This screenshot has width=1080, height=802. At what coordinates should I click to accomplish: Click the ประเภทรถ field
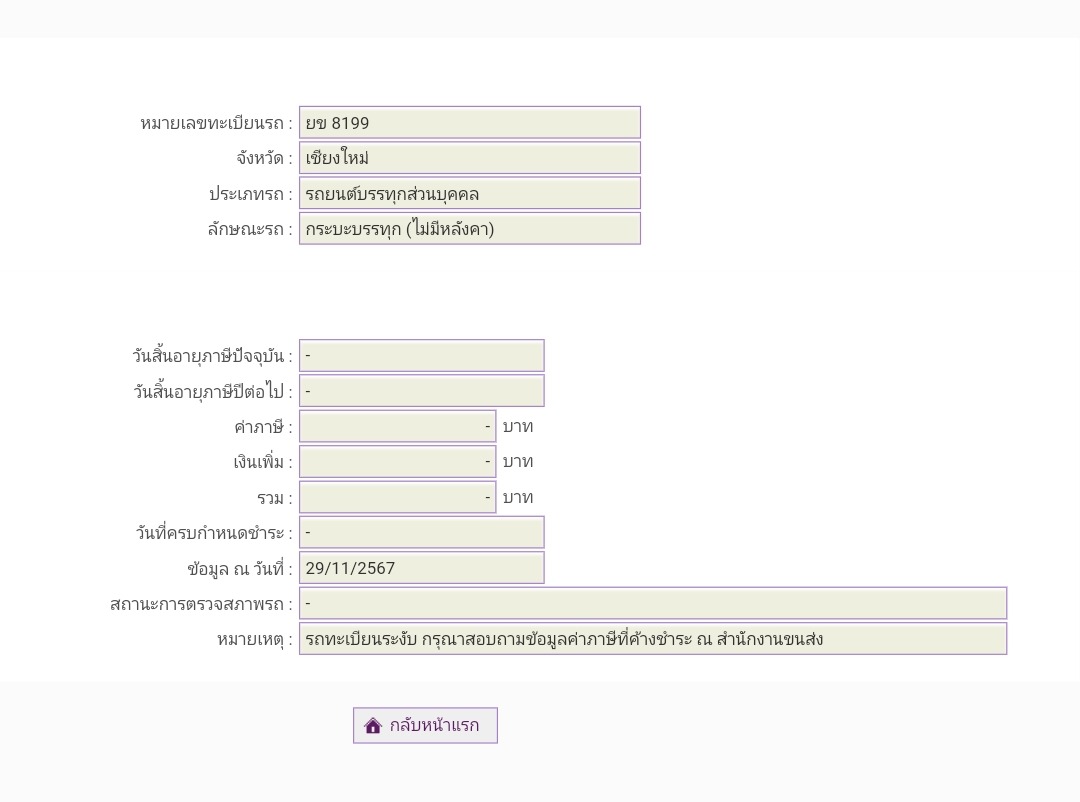click(x=469, y=193)
